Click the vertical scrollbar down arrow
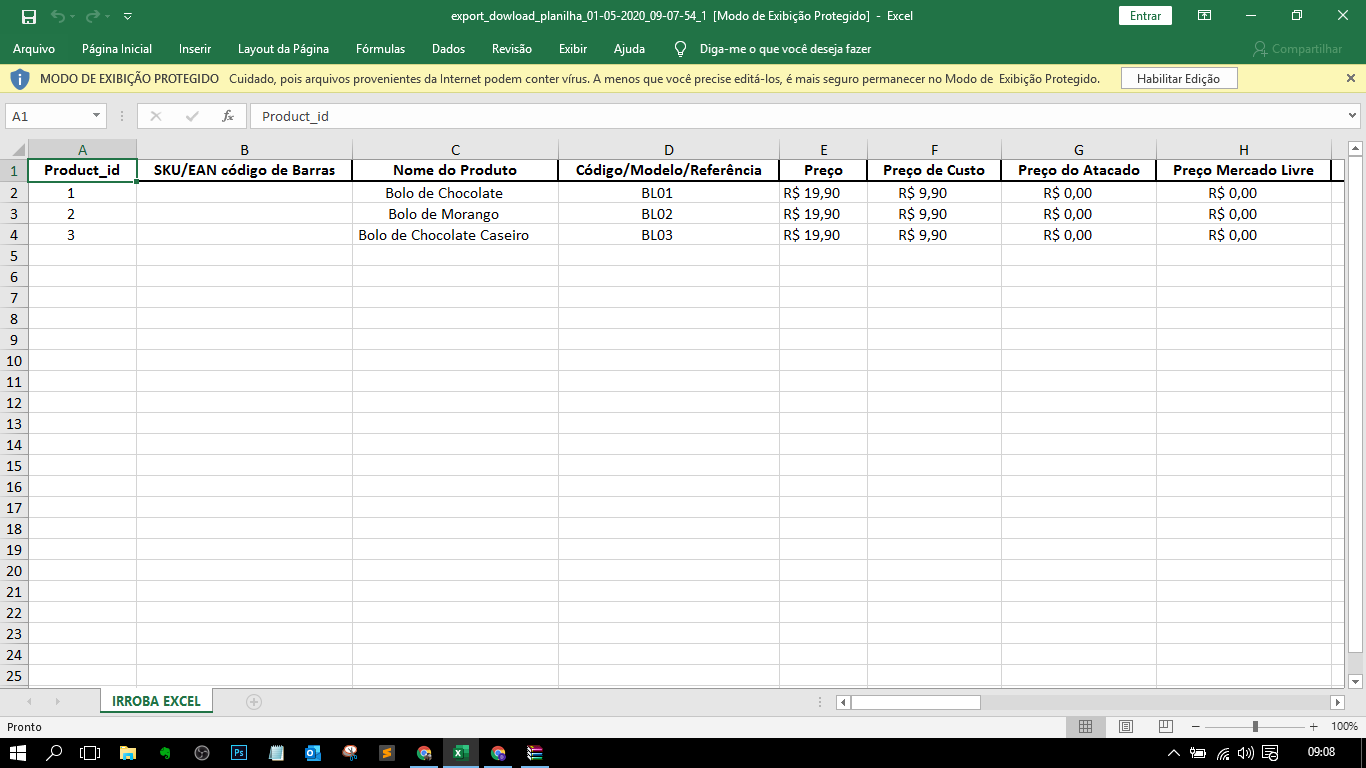The image size is (1366, 768). pos(1356,681)
